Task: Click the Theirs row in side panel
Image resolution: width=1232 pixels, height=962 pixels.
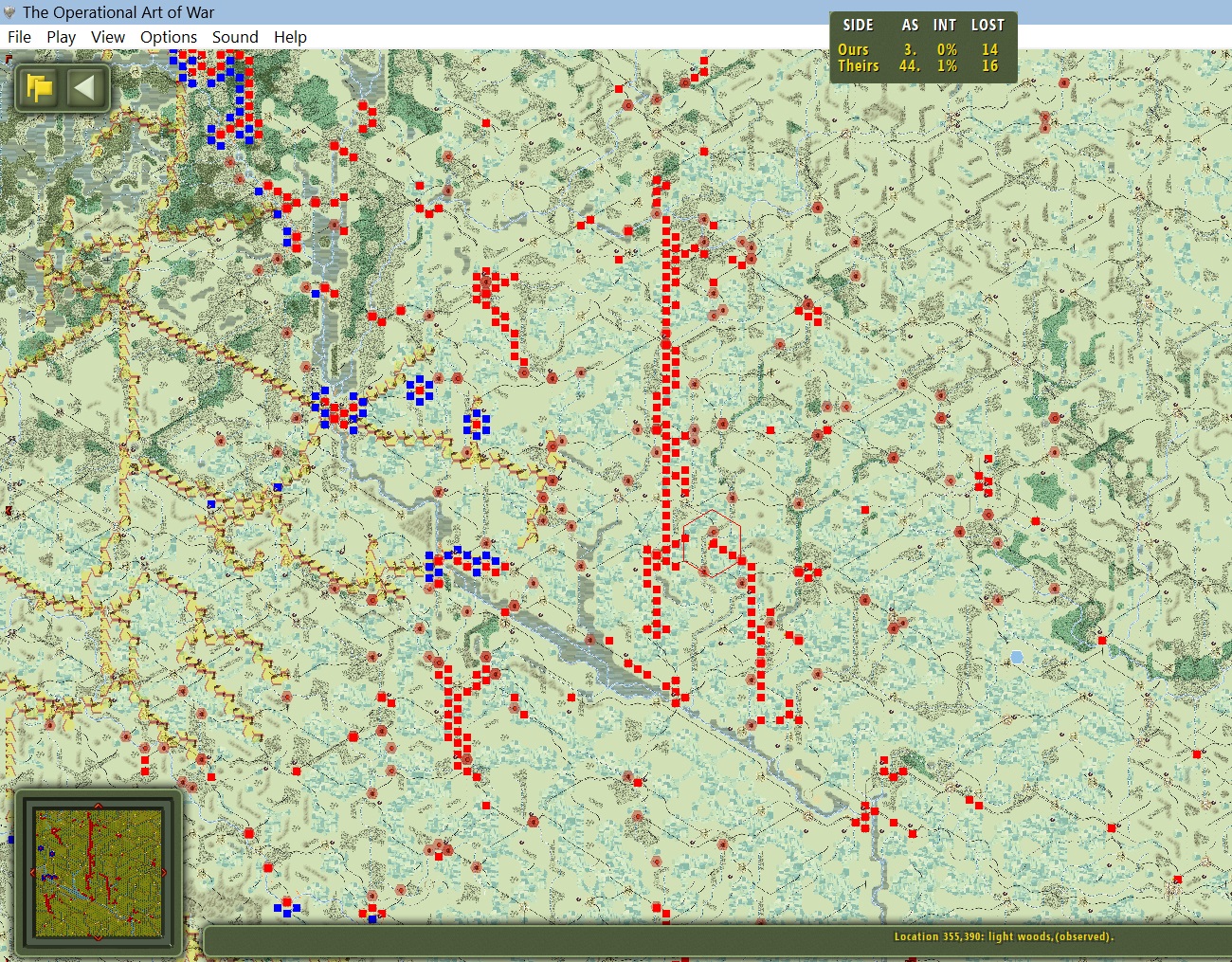Action: click(x=918, y=65)
